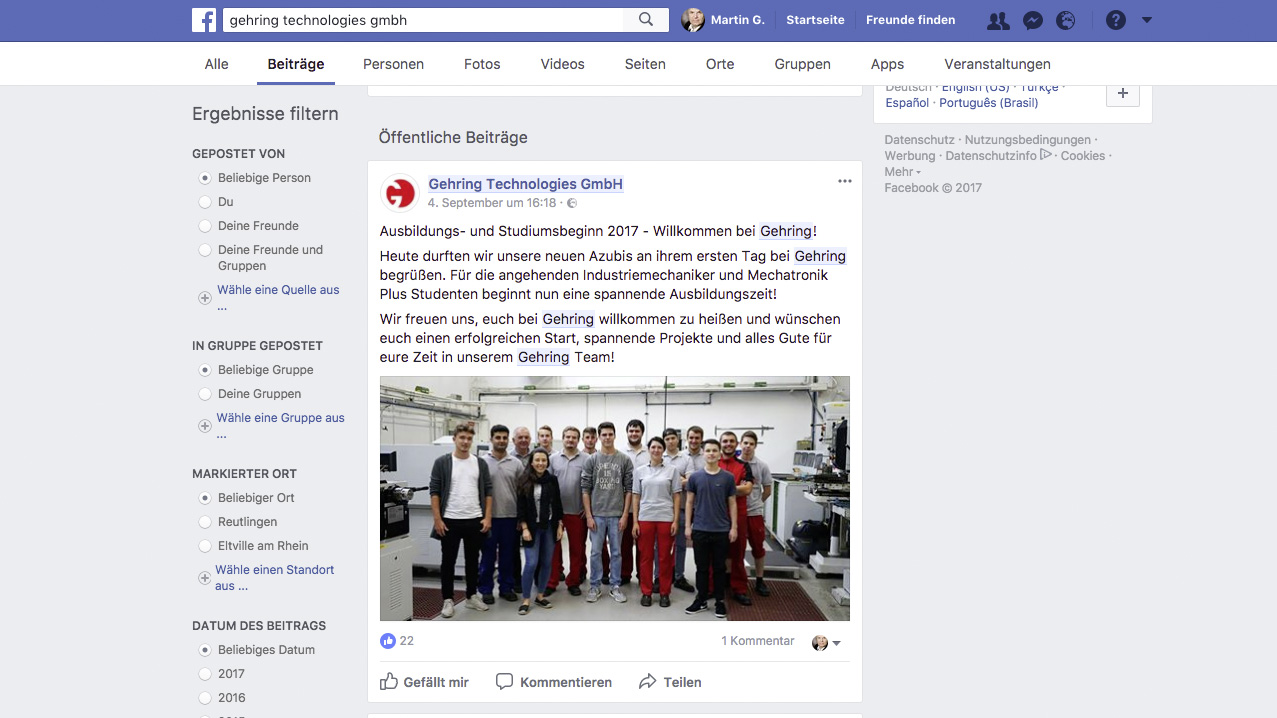Open the friend requests icon
The width and height of the screenshot is (1277, 718).
998,20
